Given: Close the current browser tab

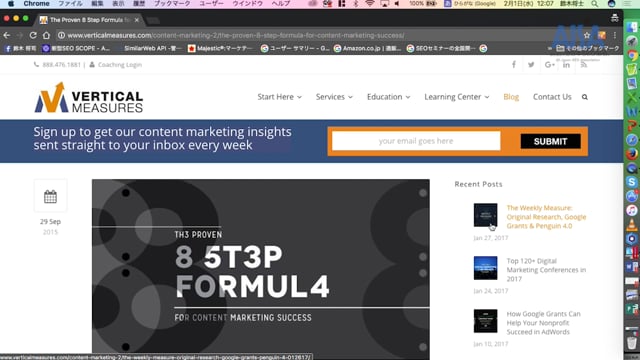Looking at the screenshot, I should (137, 20).
